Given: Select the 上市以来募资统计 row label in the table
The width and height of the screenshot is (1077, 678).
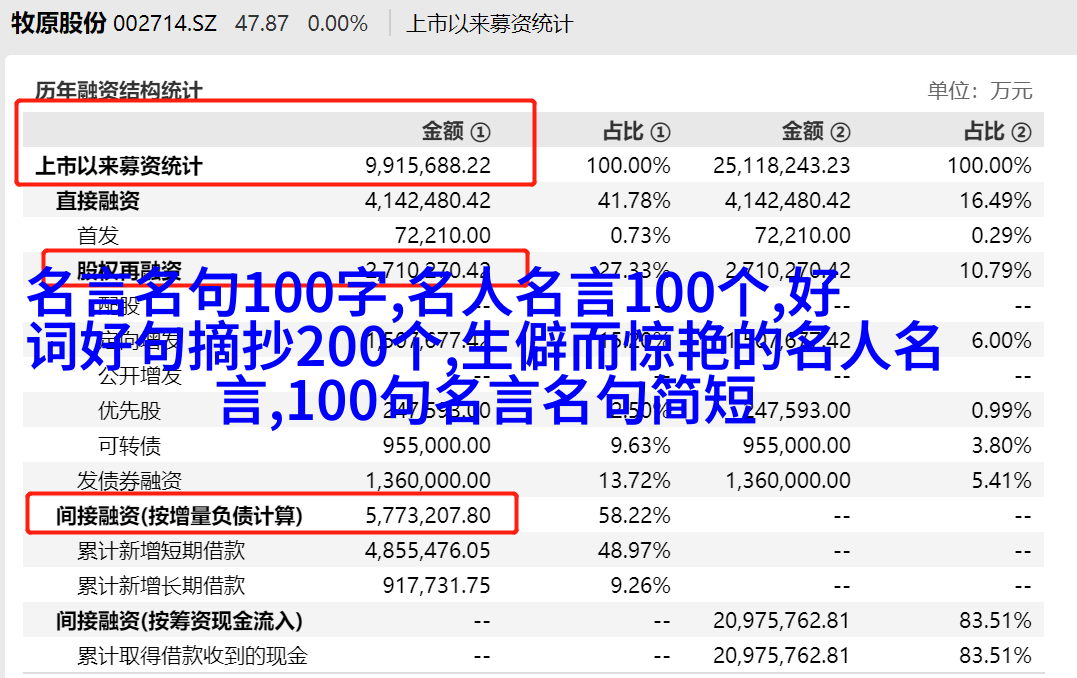Looking at the screenshot, I should [x=119, y=166].
